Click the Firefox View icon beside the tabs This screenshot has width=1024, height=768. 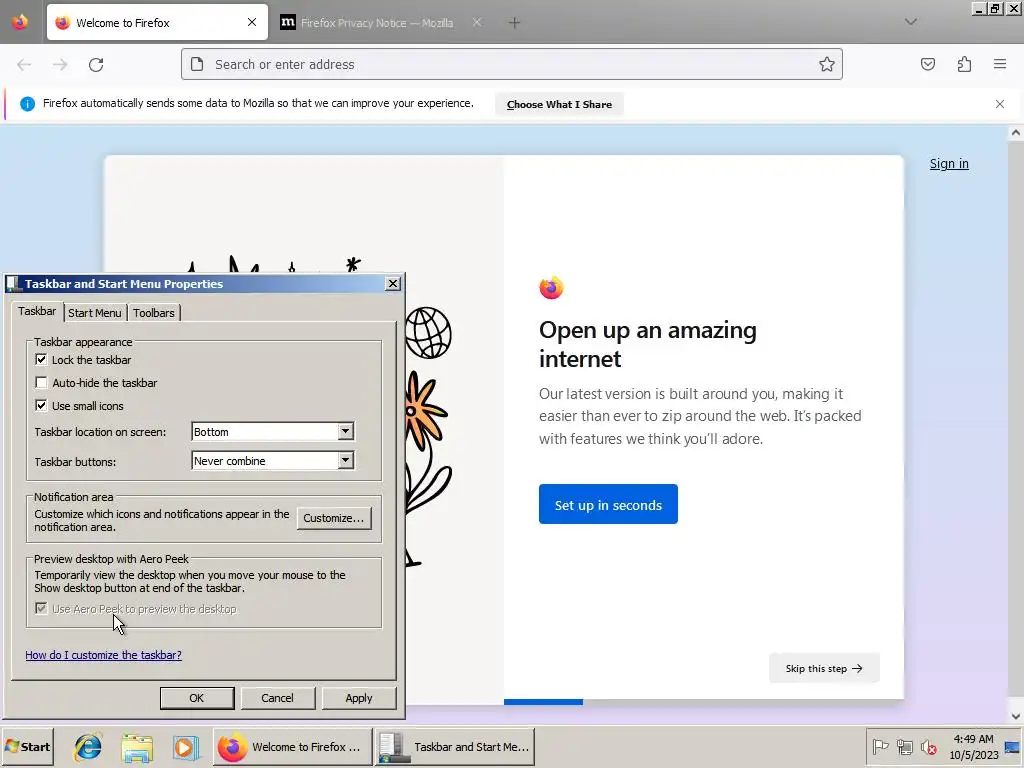coord(20,22)
